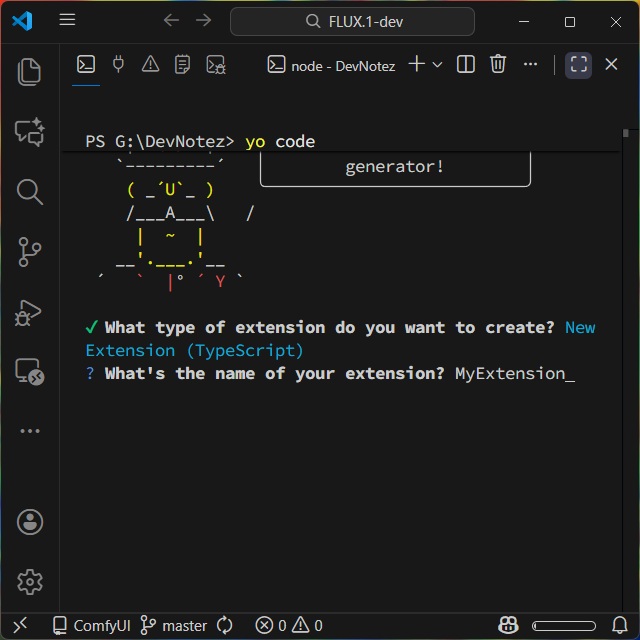Open the Source Control view
This screenshot has height=640, width=640.
(x=30, y=252)
